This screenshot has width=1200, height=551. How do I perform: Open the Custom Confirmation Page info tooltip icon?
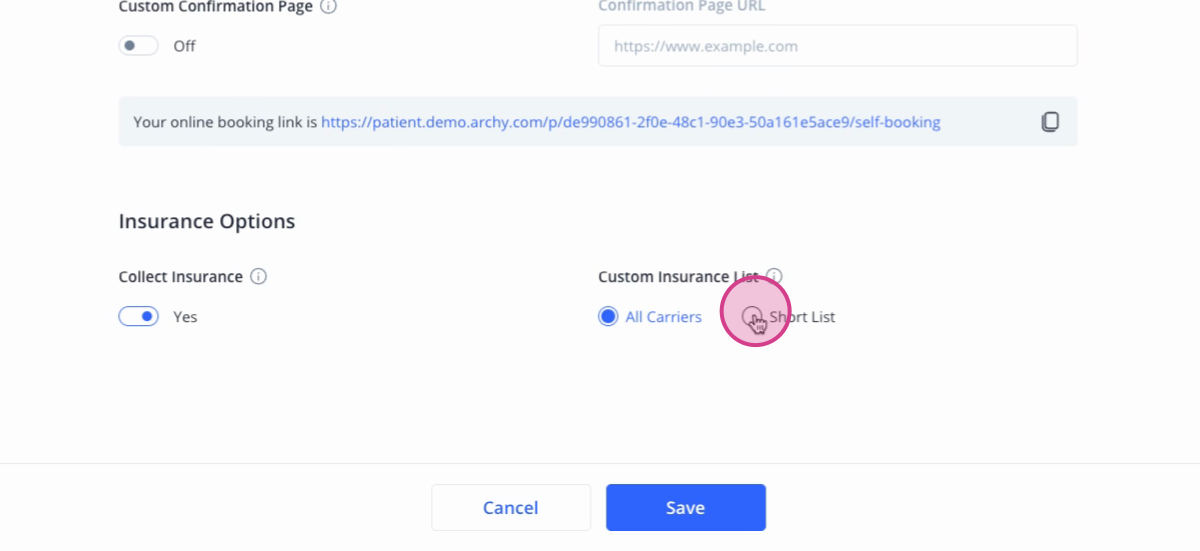click(329, 7)
